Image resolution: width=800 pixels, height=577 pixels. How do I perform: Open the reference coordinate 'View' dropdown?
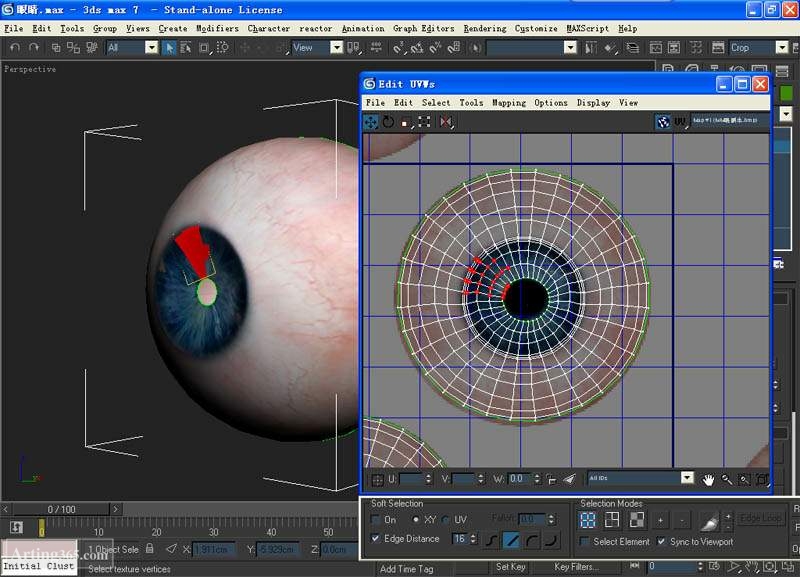pyautogui.click(x=336, y=47)
